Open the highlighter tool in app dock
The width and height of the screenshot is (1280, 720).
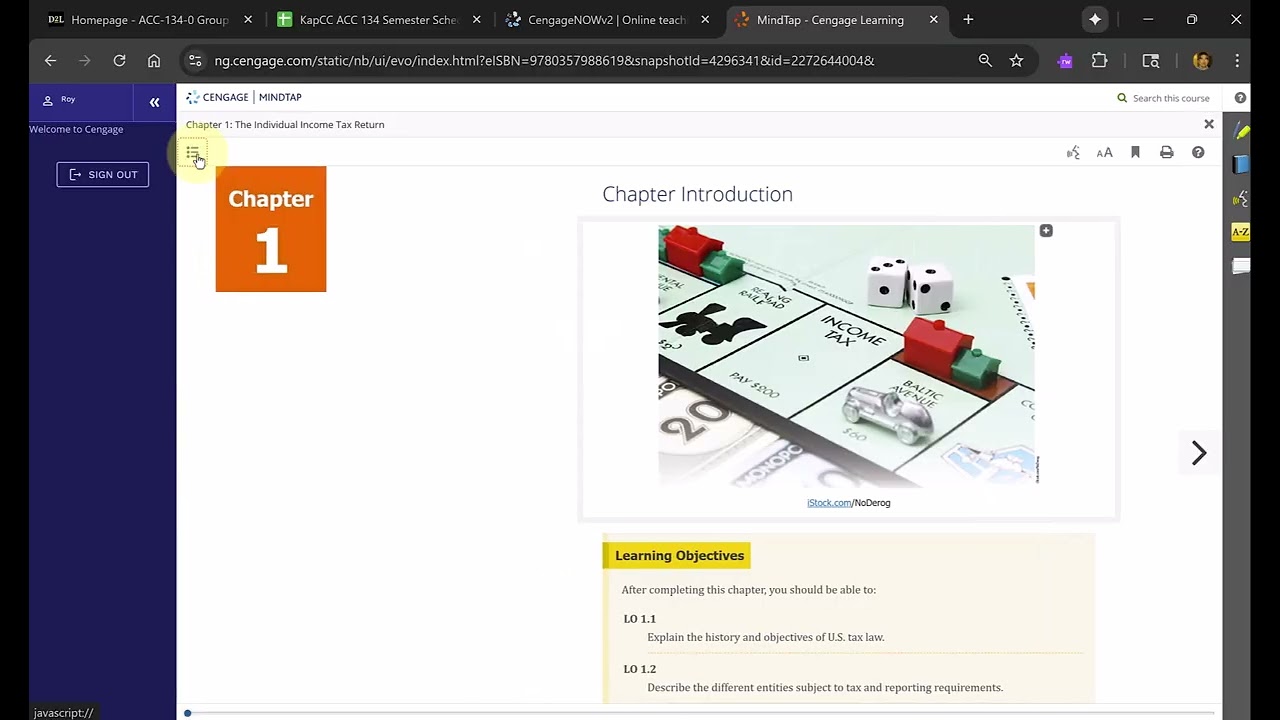click(1241, 131)
